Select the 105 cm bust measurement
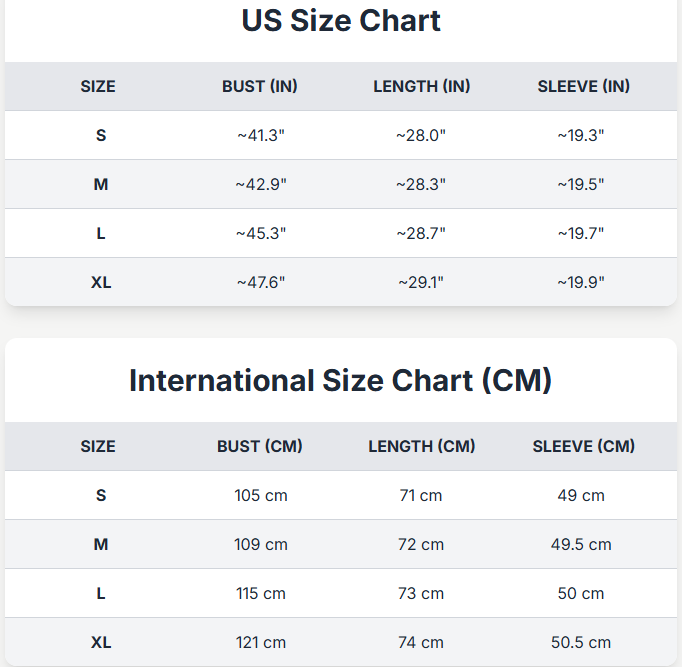The width and height of the screenshot is (682, 667). pos(261,495)
